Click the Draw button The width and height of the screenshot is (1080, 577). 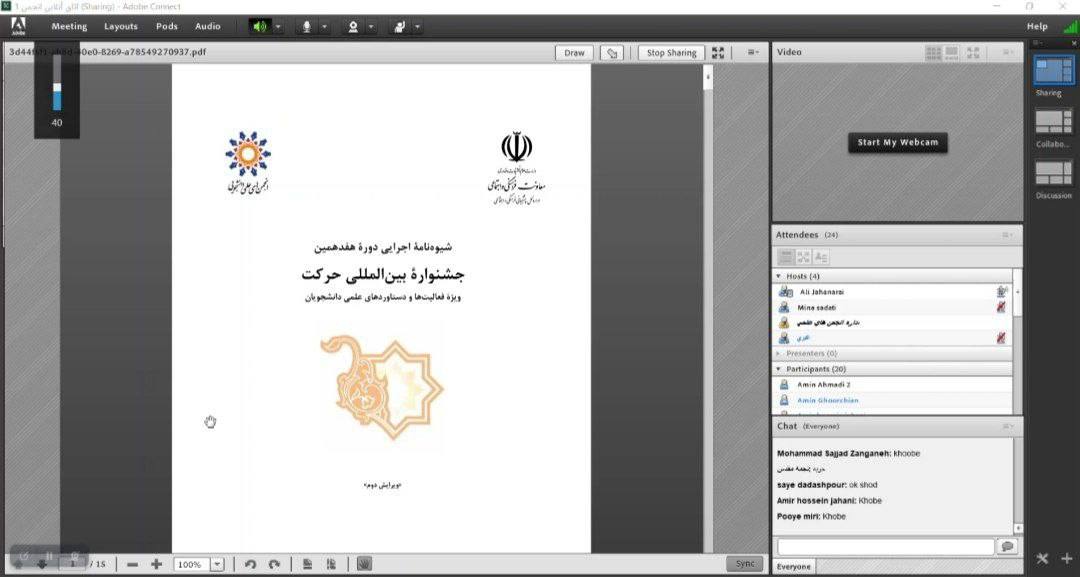point(574,53)
